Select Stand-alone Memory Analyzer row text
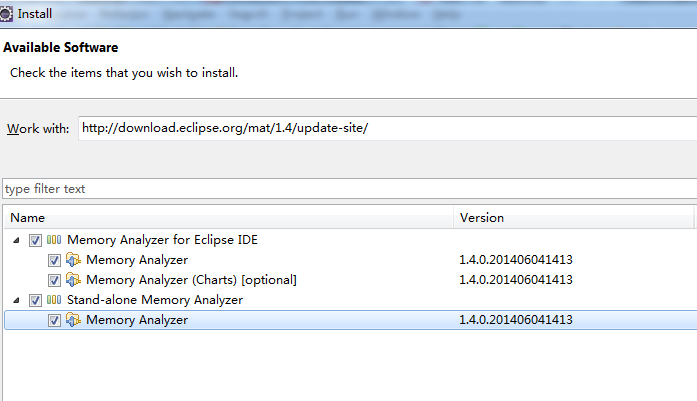The height and width of the screenshot is (401, 697). 155,300
